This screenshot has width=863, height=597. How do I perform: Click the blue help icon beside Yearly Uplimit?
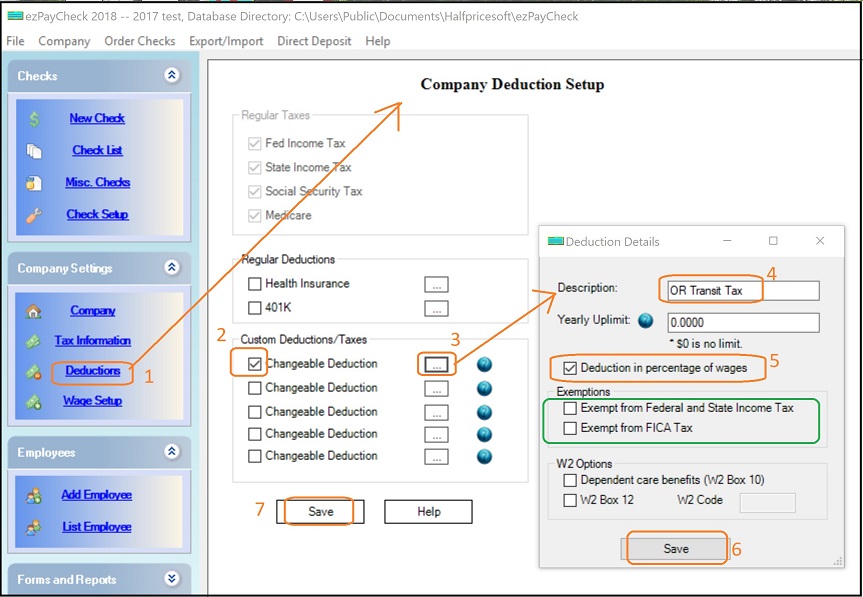click(x=645, y=322)
